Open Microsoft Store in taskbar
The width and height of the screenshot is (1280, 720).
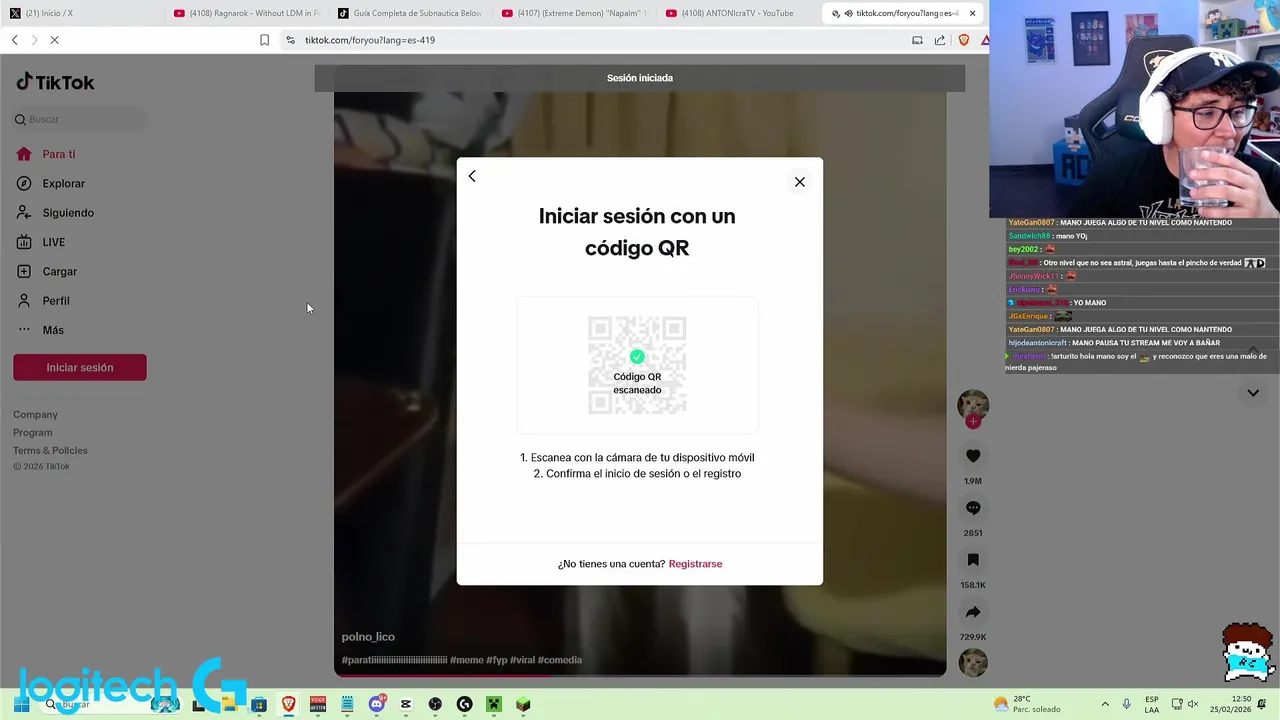click(259, 704)
